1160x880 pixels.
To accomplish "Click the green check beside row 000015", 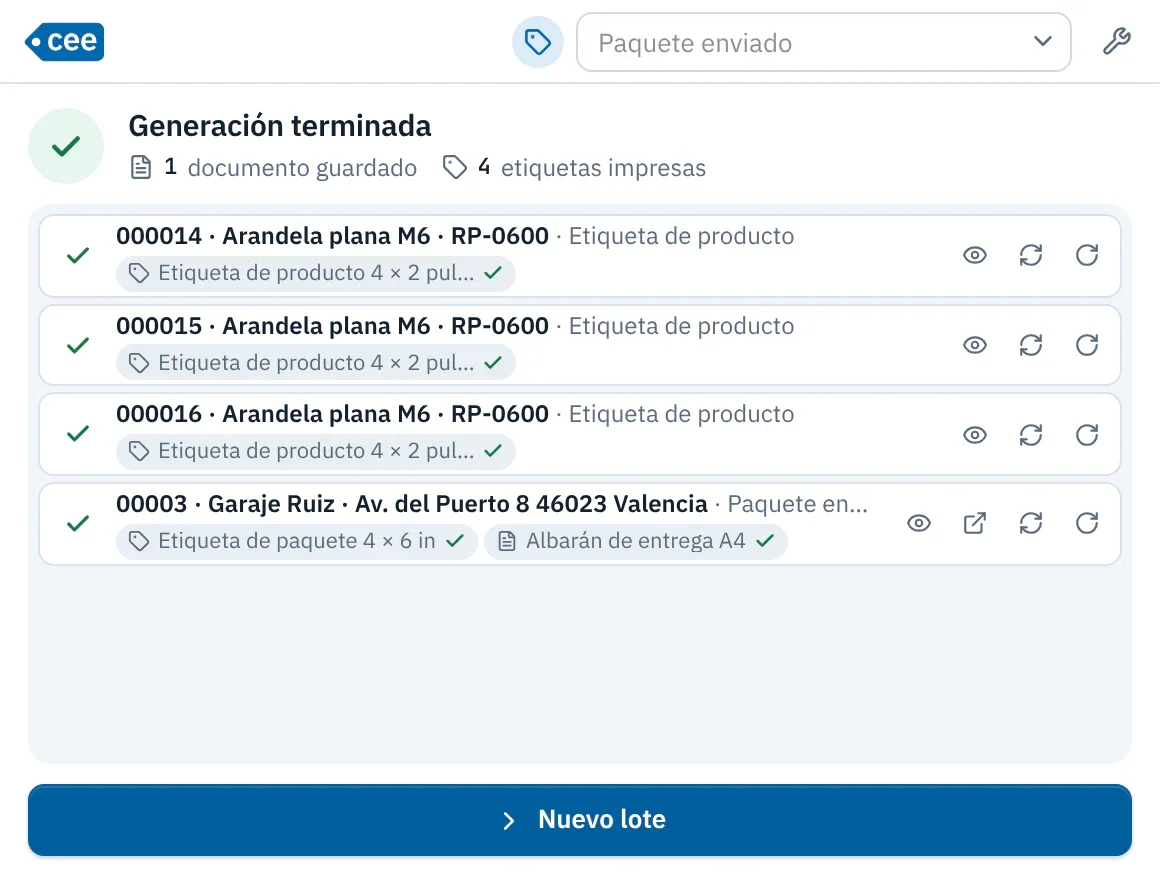I will [x=78, y=345].
